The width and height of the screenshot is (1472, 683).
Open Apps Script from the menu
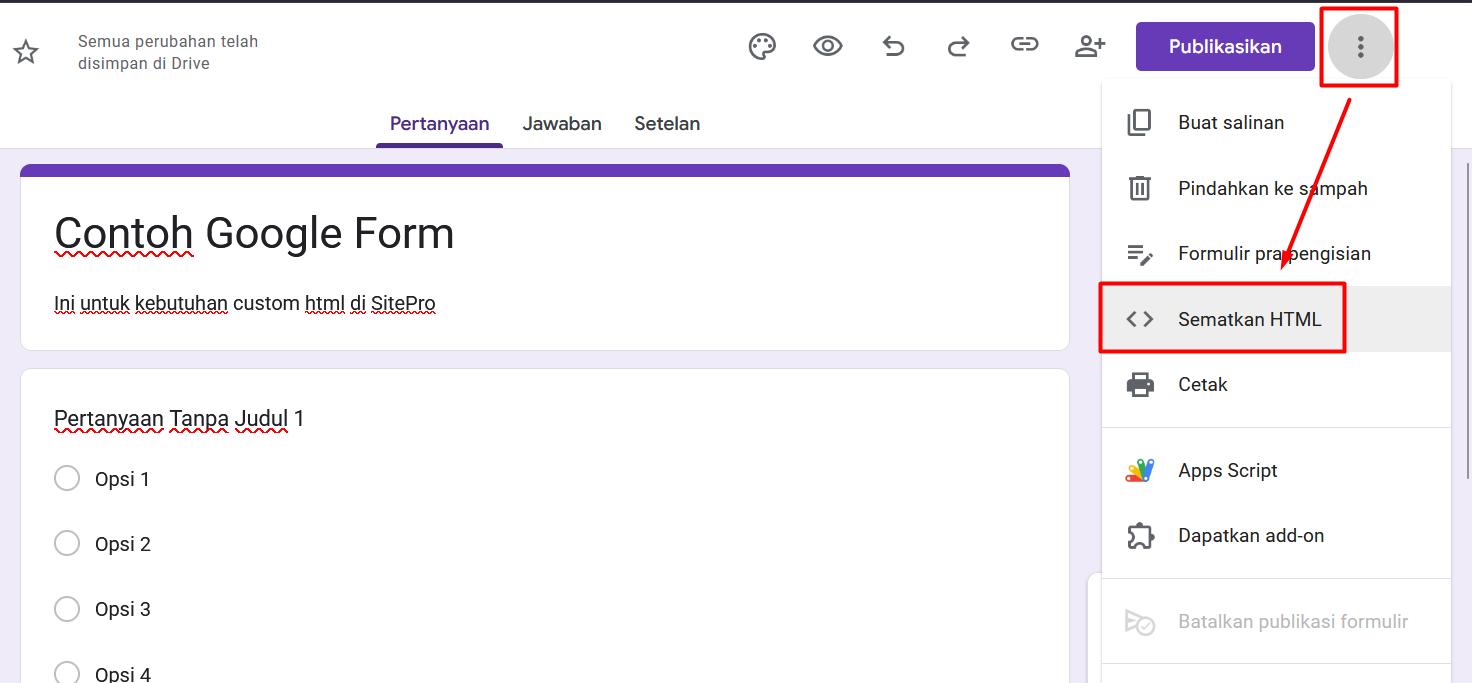pos(1227,471)
